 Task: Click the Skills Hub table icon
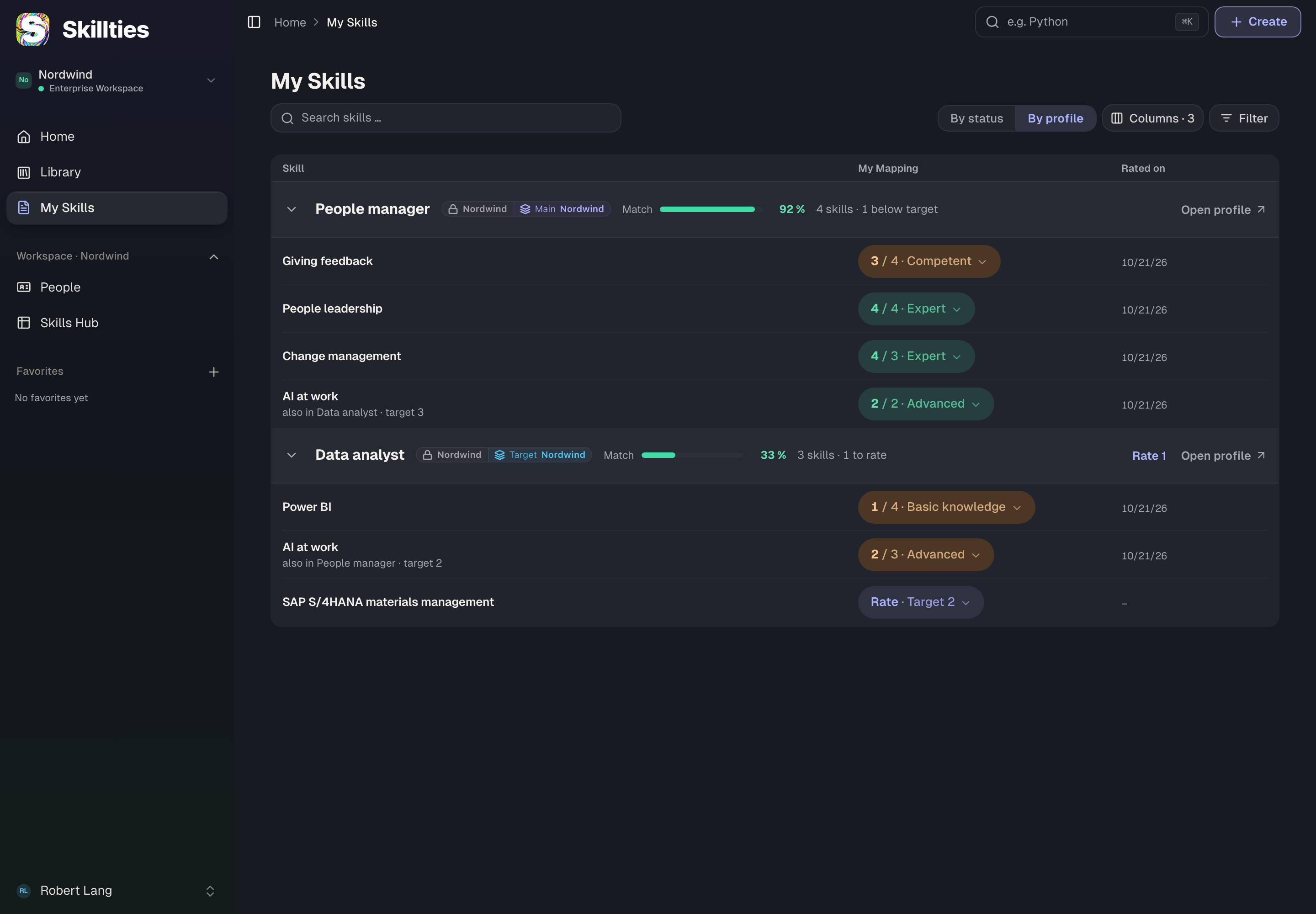(23, 323)
